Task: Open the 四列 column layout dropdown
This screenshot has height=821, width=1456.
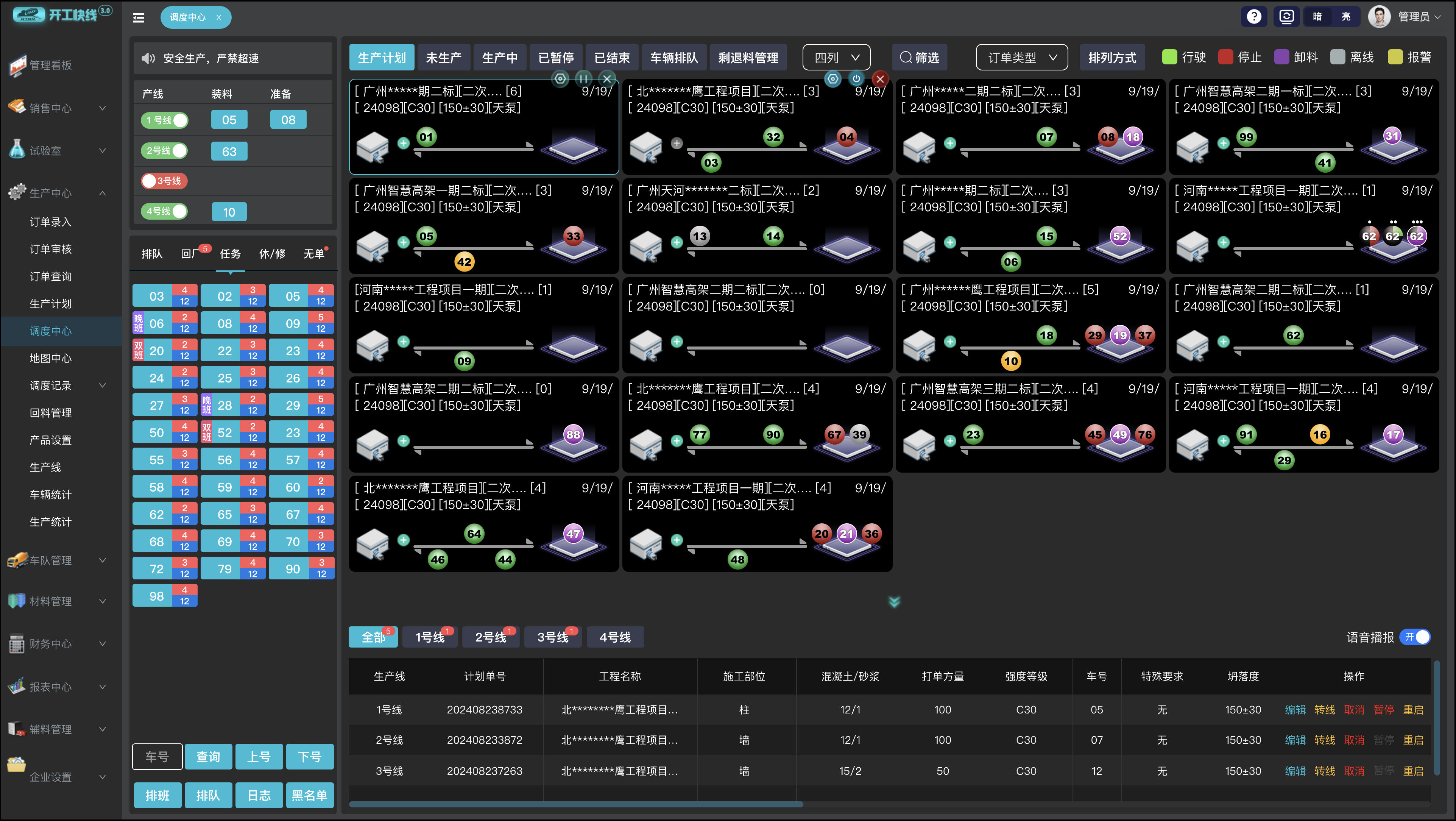Action: point(836,58)
